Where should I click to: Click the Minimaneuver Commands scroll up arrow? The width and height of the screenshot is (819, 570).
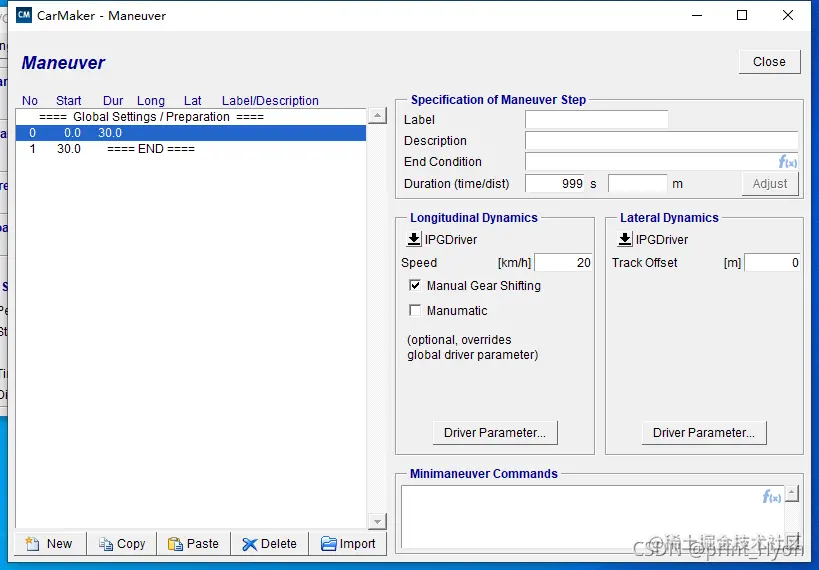click(792, 493)
